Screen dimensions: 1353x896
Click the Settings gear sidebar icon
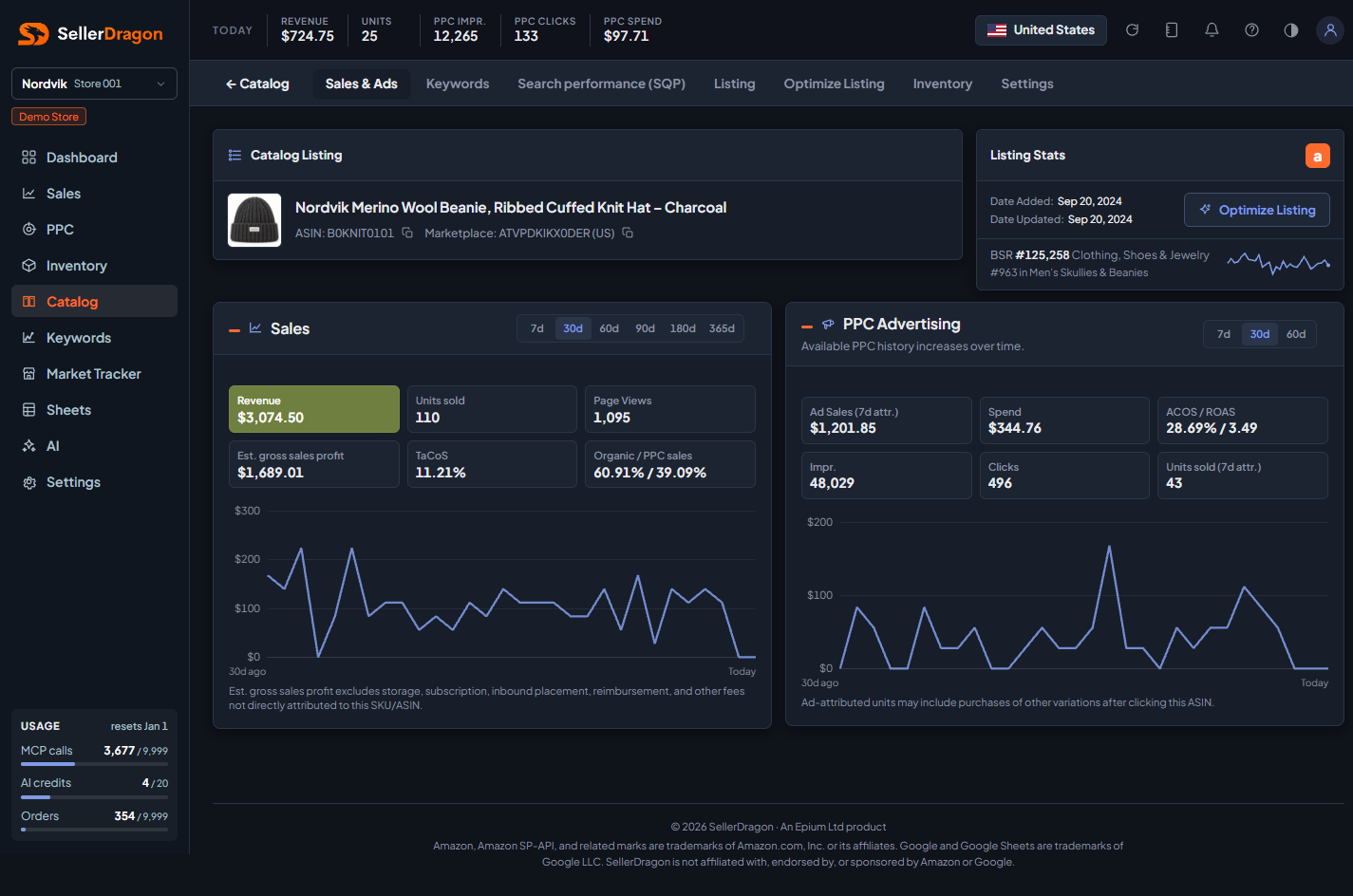pos(29,482)
